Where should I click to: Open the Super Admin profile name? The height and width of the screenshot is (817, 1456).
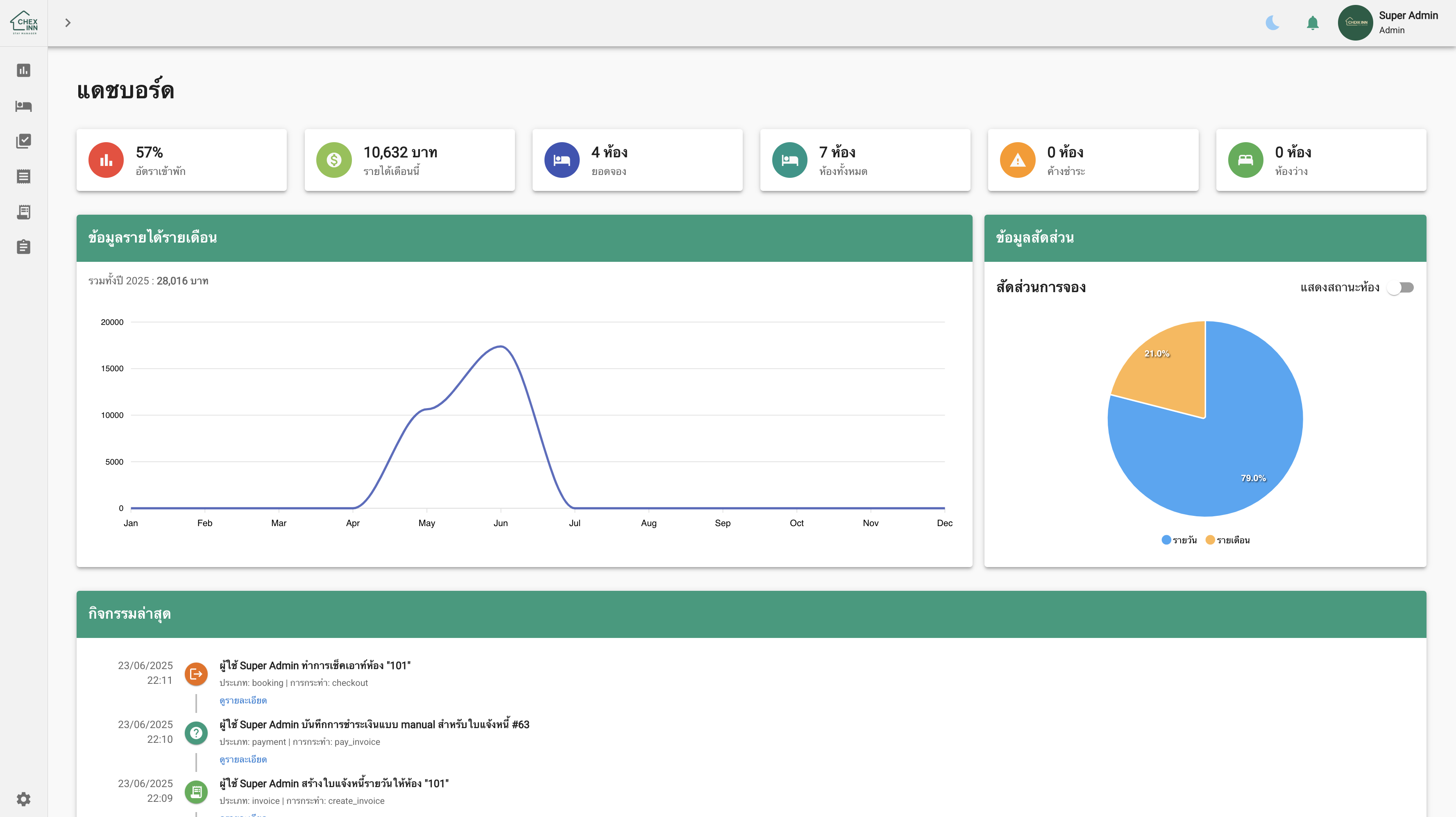click(x=1408, y=16)
